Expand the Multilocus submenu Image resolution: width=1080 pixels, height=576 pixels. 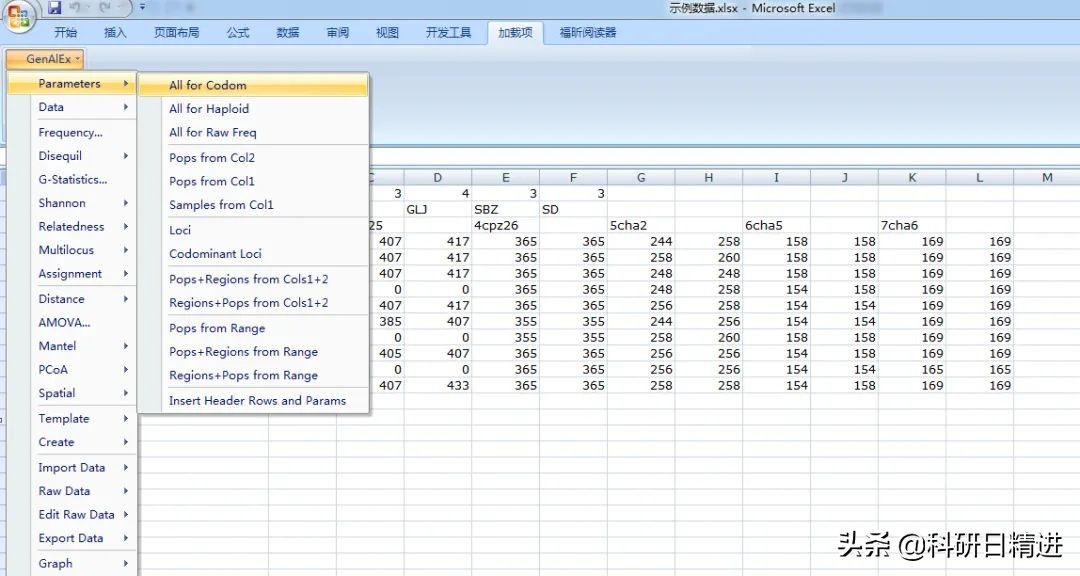72,249
